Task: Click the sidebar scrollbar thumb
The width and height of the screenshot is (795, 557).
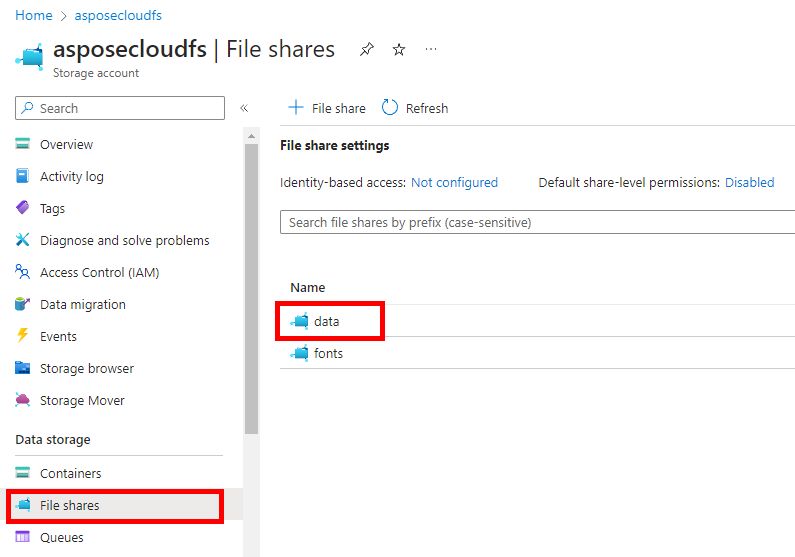Action: [251, 289]
